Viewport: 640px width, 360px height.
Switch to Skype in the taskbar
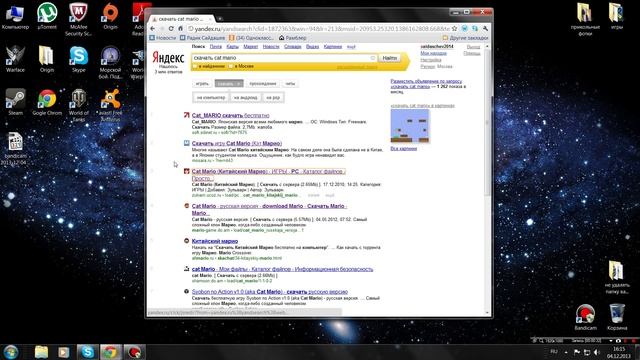point(87,352)
